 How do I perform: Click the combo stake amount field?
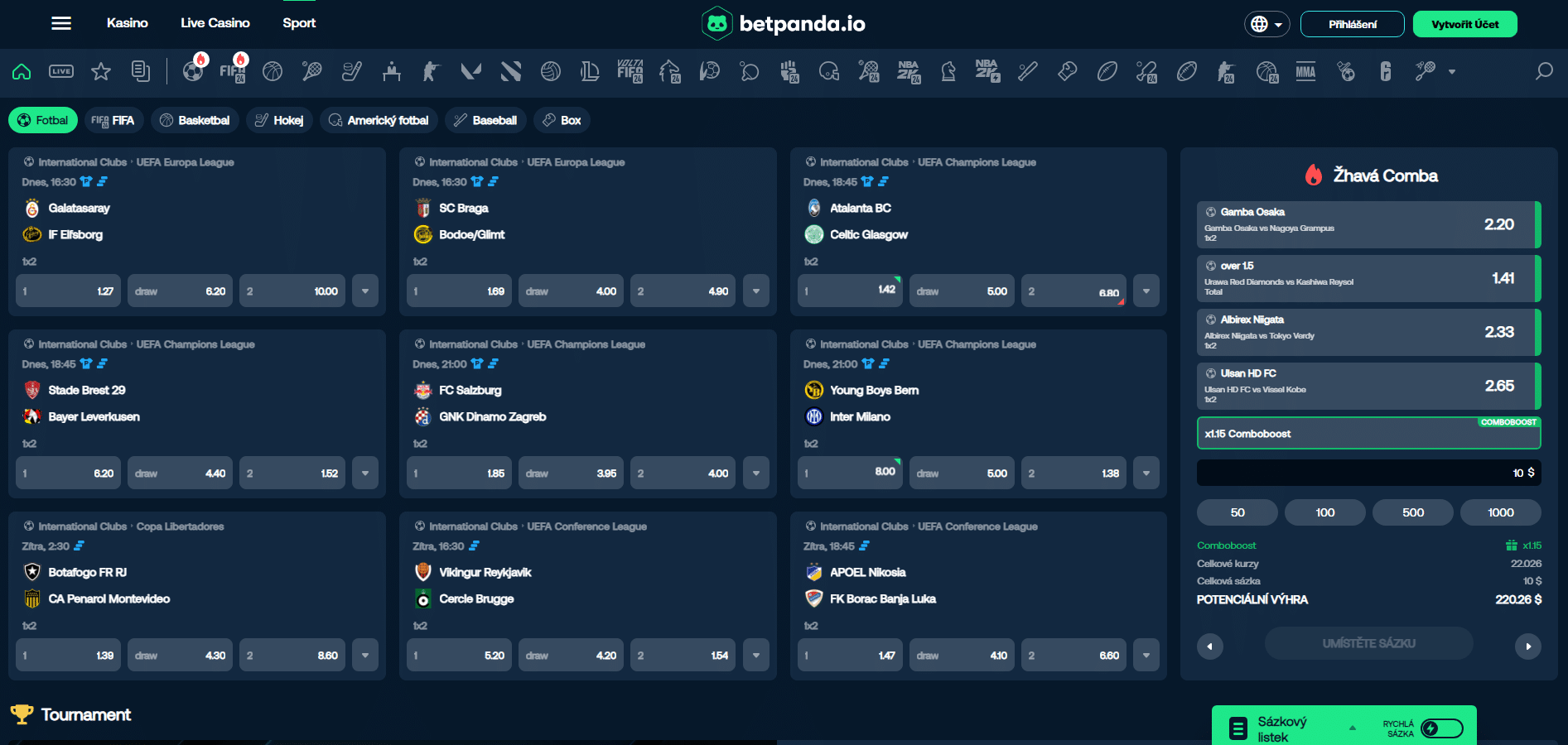[x=1368, y=473]
